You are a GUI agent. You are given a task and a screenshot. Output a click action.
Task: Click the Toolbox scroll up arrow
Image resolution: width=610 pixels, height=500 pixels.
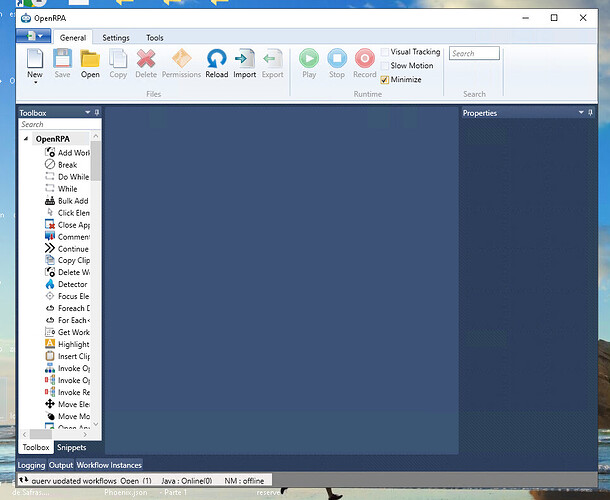(96, 136)
